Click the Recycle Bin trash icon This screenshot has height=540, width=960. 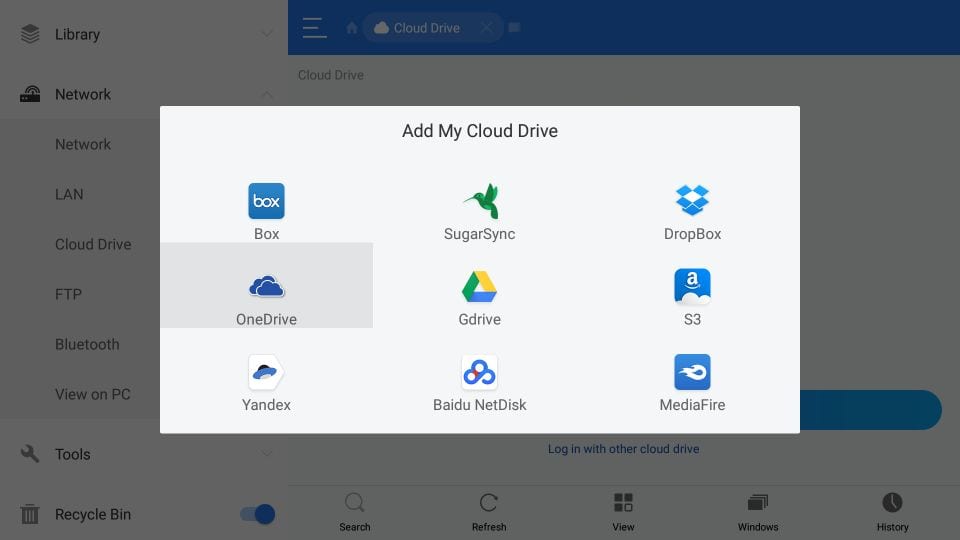[30, 514]
